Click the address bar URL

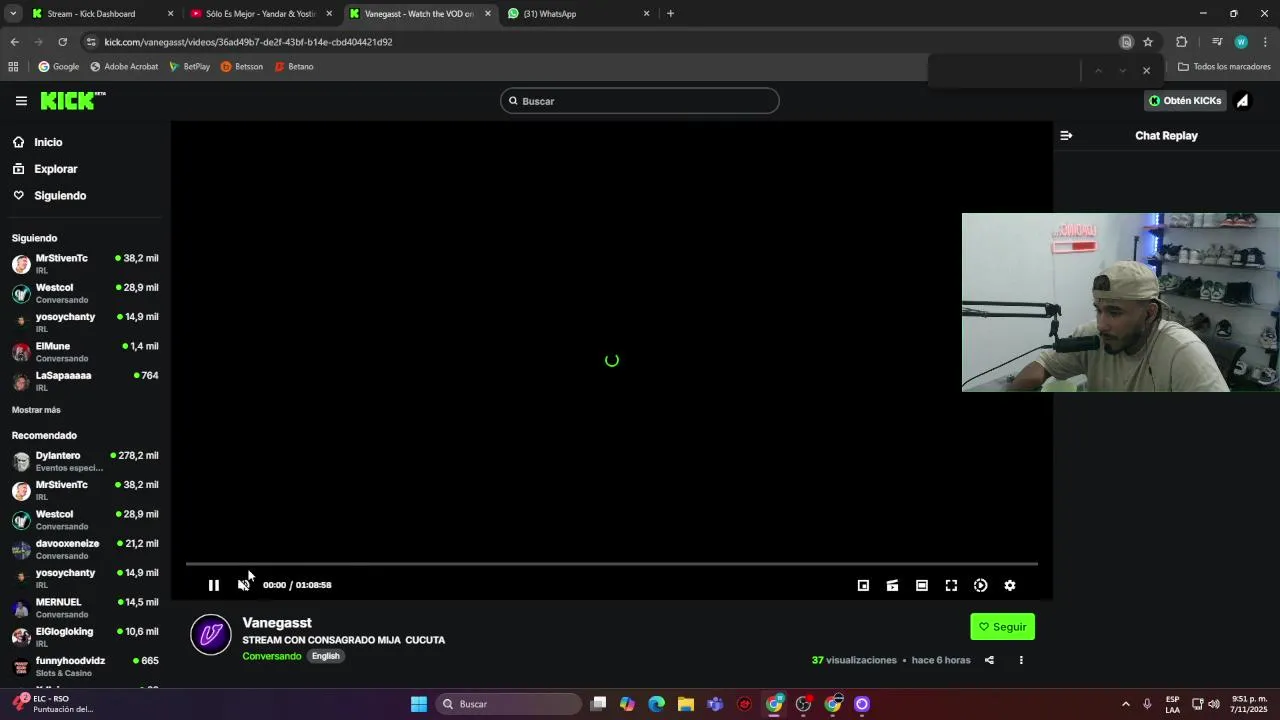(x=248, y=42)
